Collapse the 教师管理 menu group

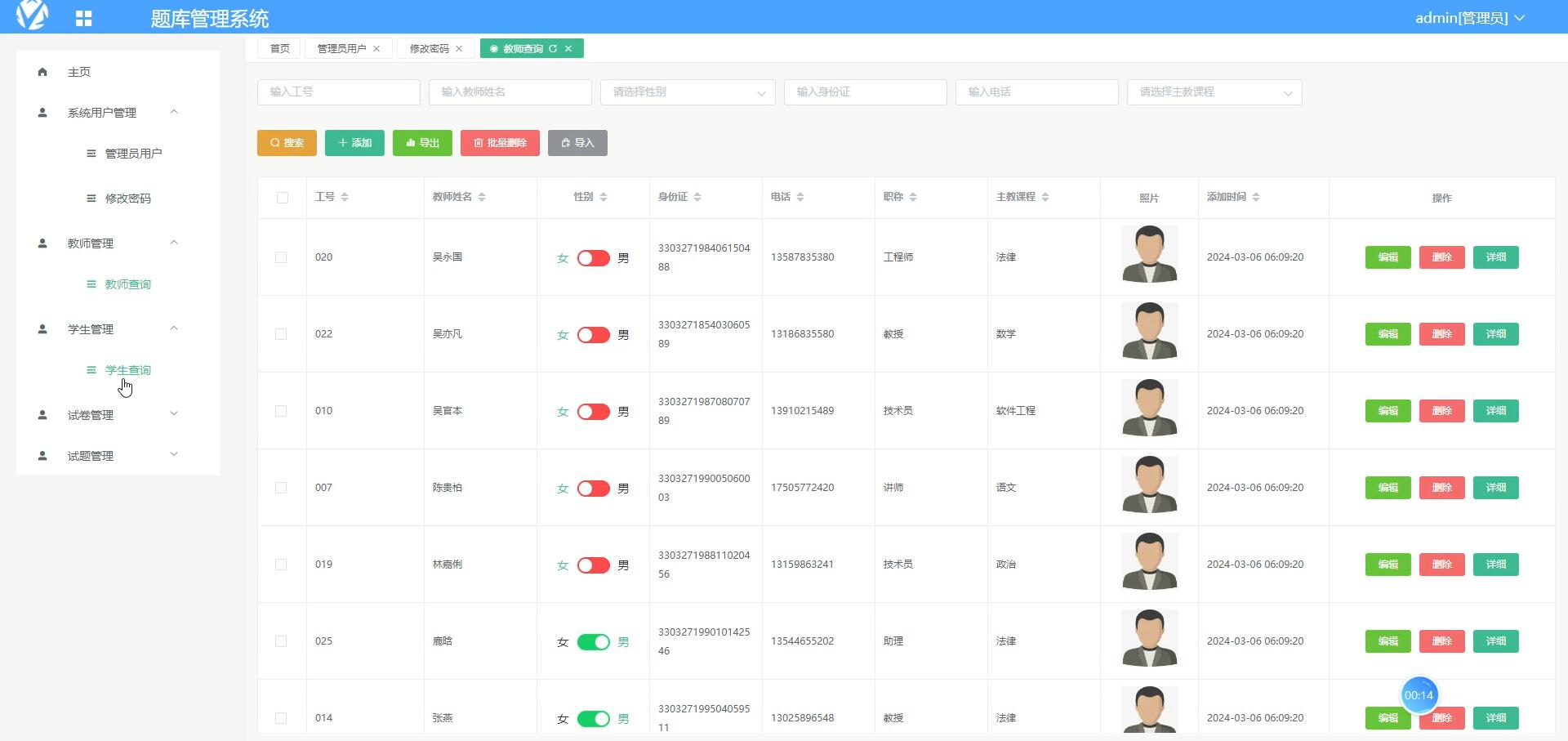(x=174, y=243)
